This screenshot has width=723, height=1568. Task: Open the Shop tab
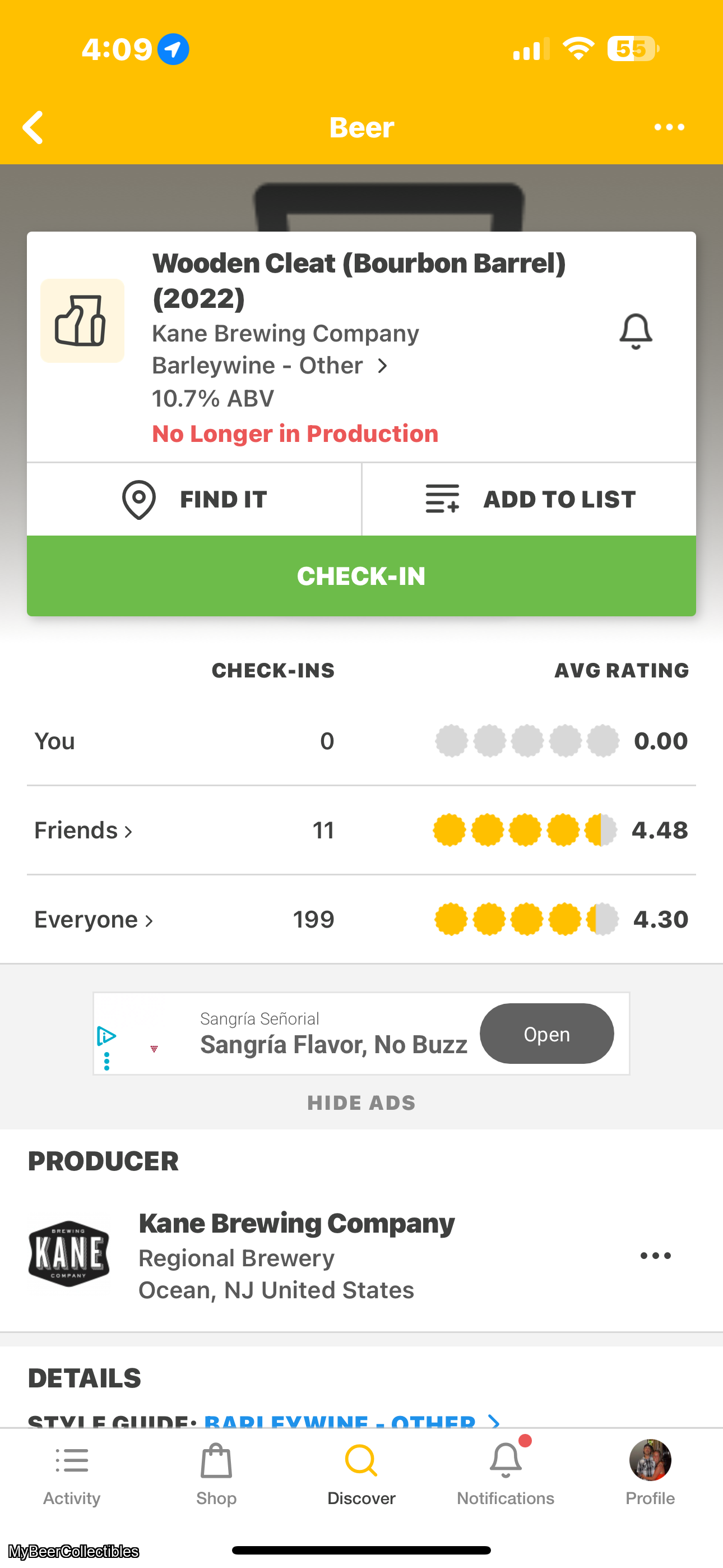[216, 1473]
